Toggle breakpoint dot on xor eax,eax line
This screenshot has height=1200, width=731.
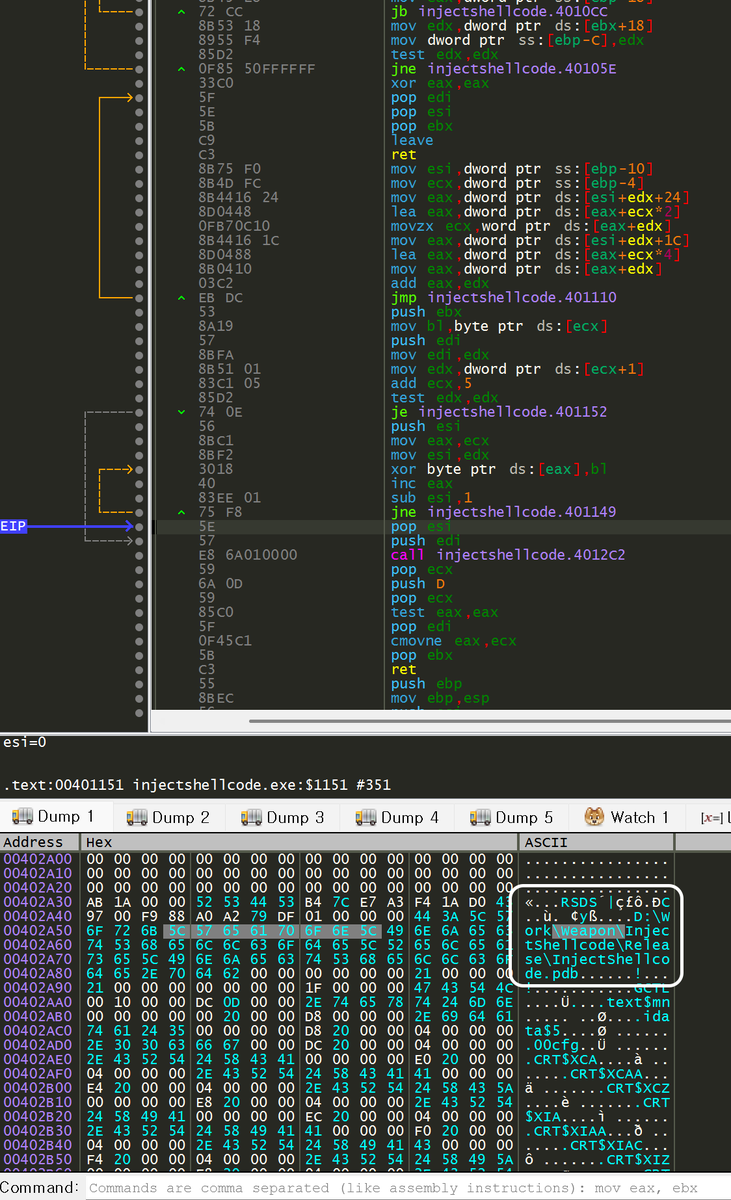point(141,83)
